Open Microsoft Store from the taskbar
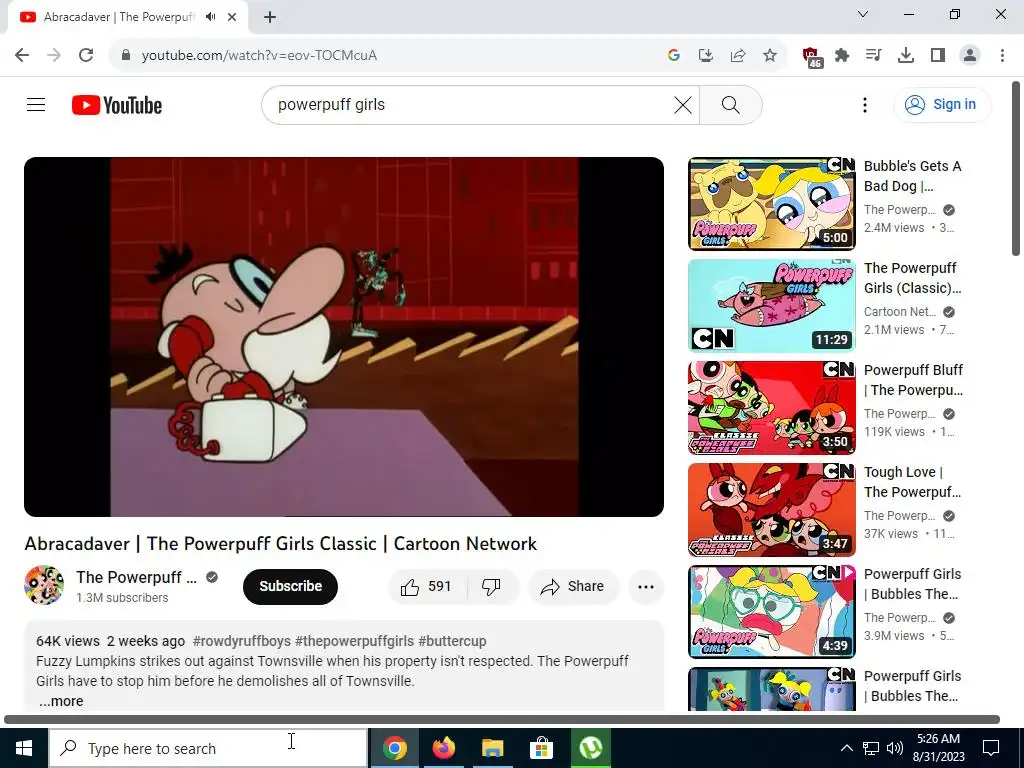This screenshot has width=1024, height=768. coord(541,748)
